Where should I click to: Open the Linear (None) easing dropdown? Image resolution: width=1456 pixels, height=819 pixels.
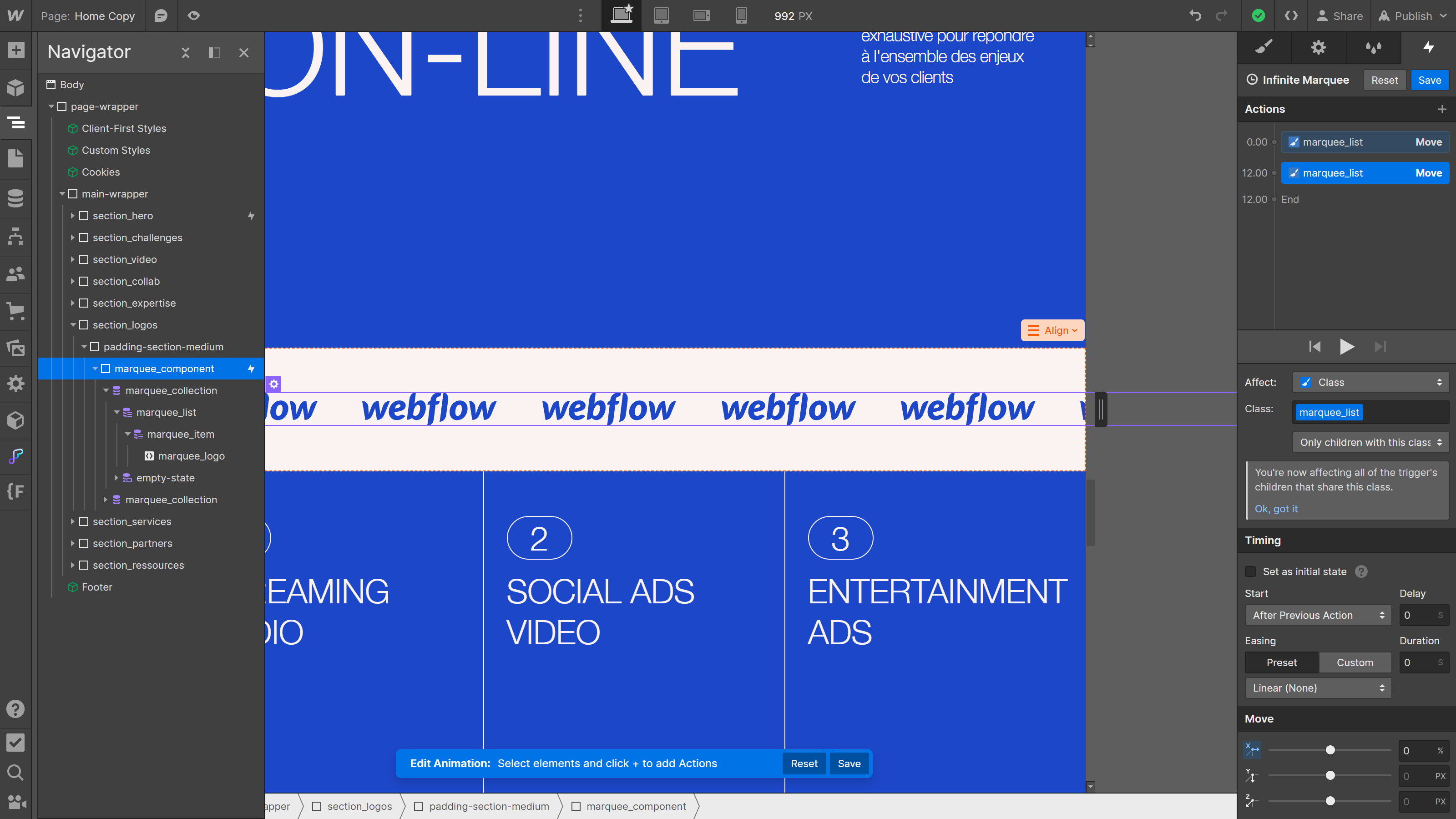tap(1318, 688)
